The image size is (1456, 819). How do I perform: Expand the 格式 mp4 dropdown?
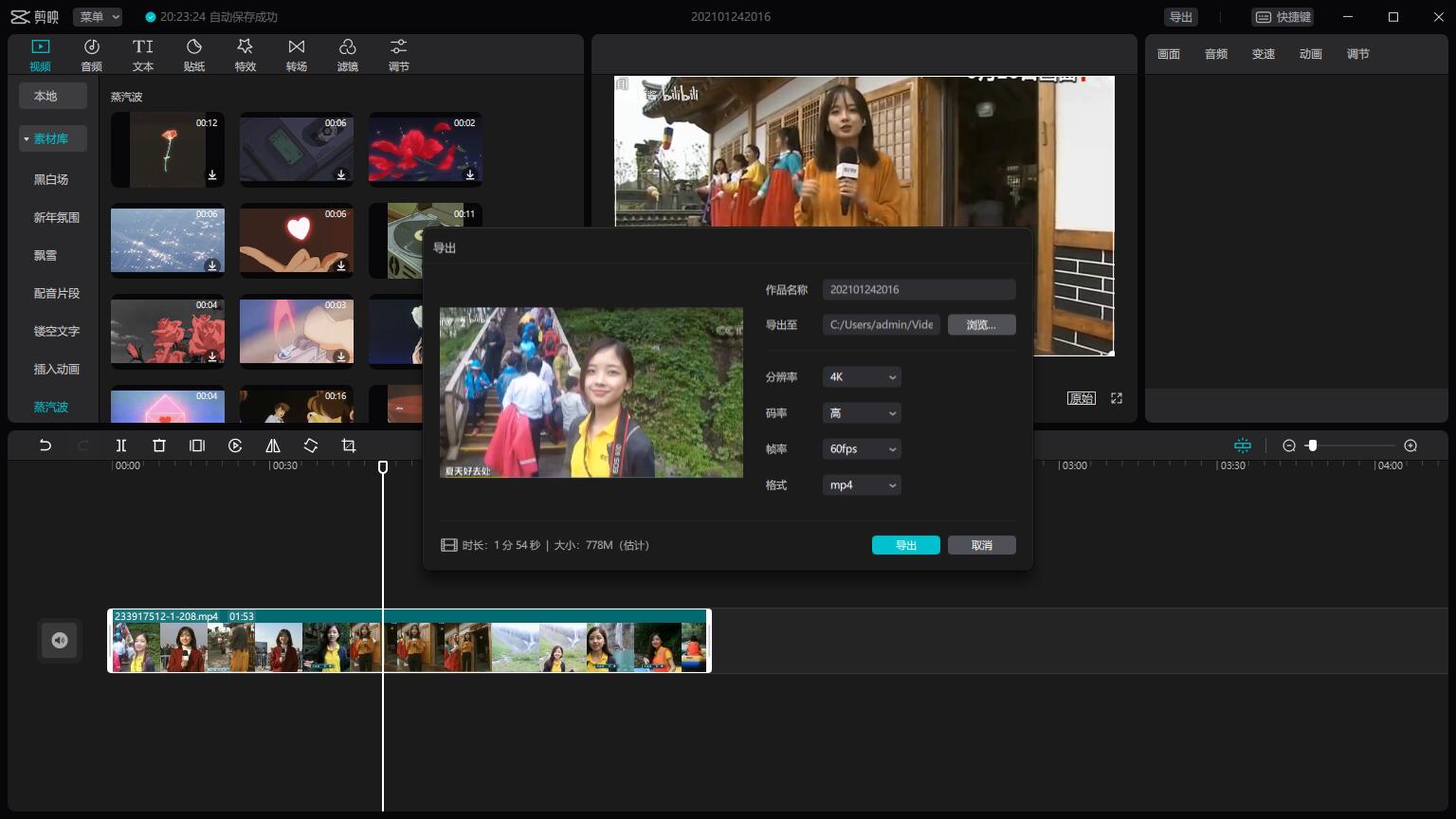pyautogui.click(x=862, y=485)
